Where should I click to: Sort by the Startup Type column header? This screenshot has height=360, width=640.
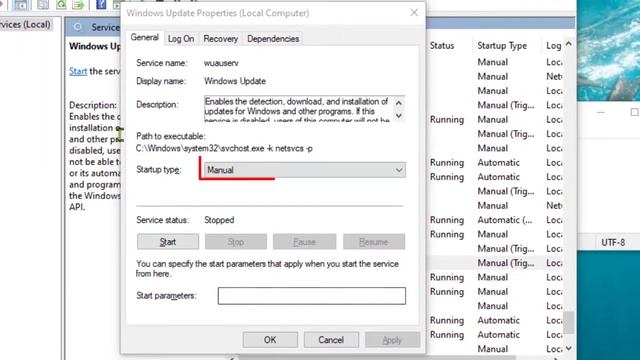(502, 46)
